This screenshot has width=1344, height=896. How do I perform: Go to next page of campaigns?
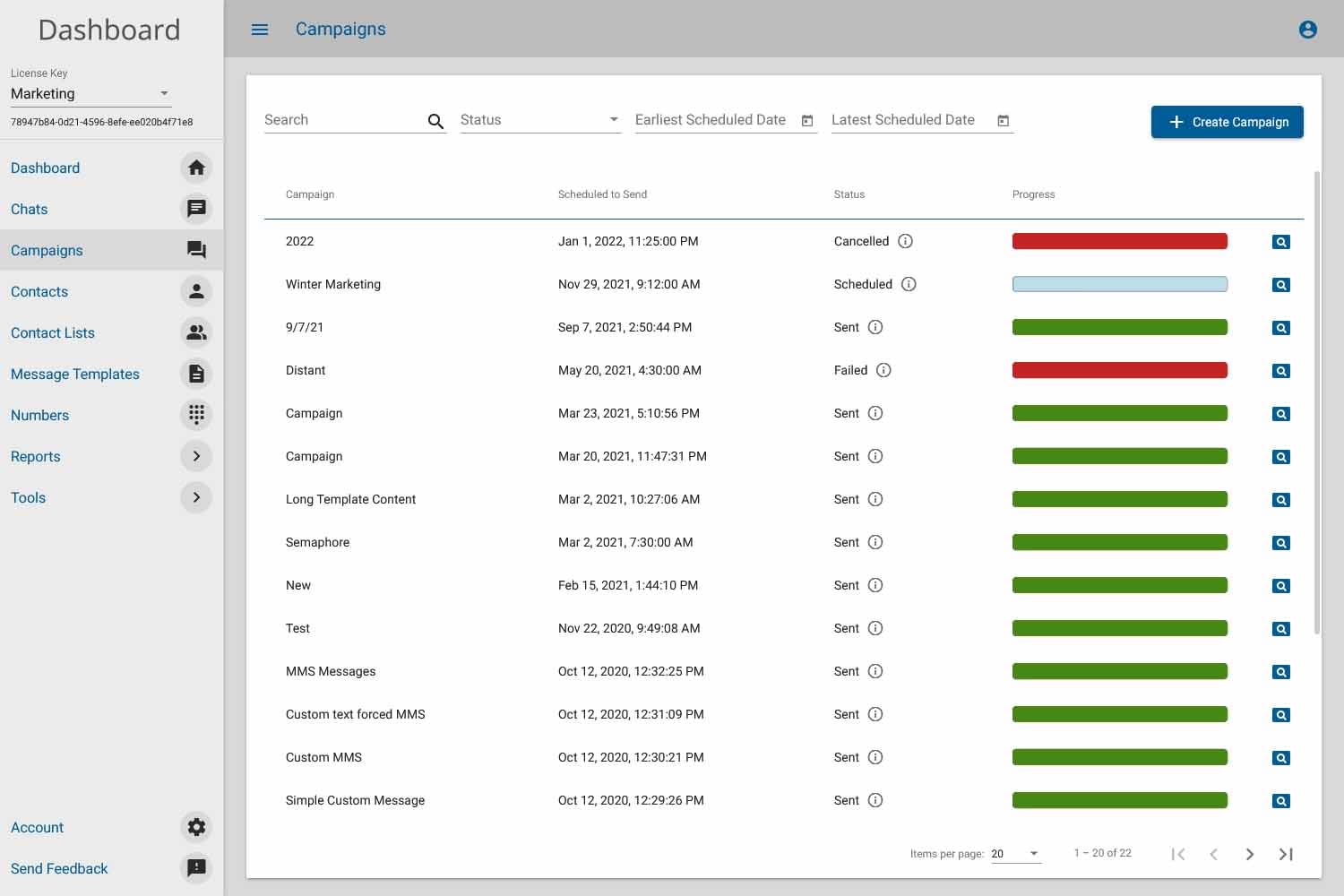[1249, 854]
